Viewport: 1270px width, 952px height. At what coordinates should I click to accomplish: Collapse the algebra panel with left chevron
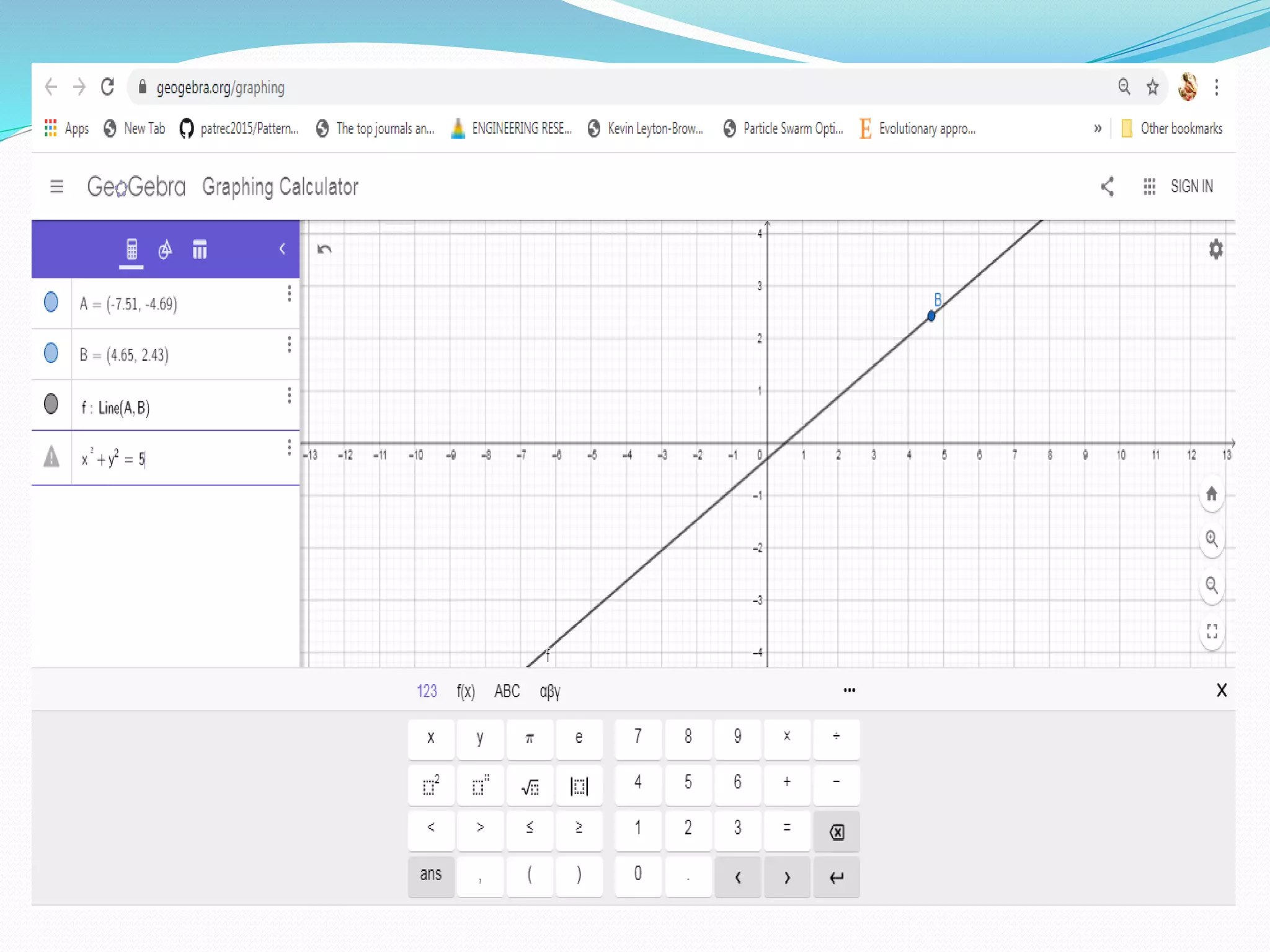pos(282,249)
